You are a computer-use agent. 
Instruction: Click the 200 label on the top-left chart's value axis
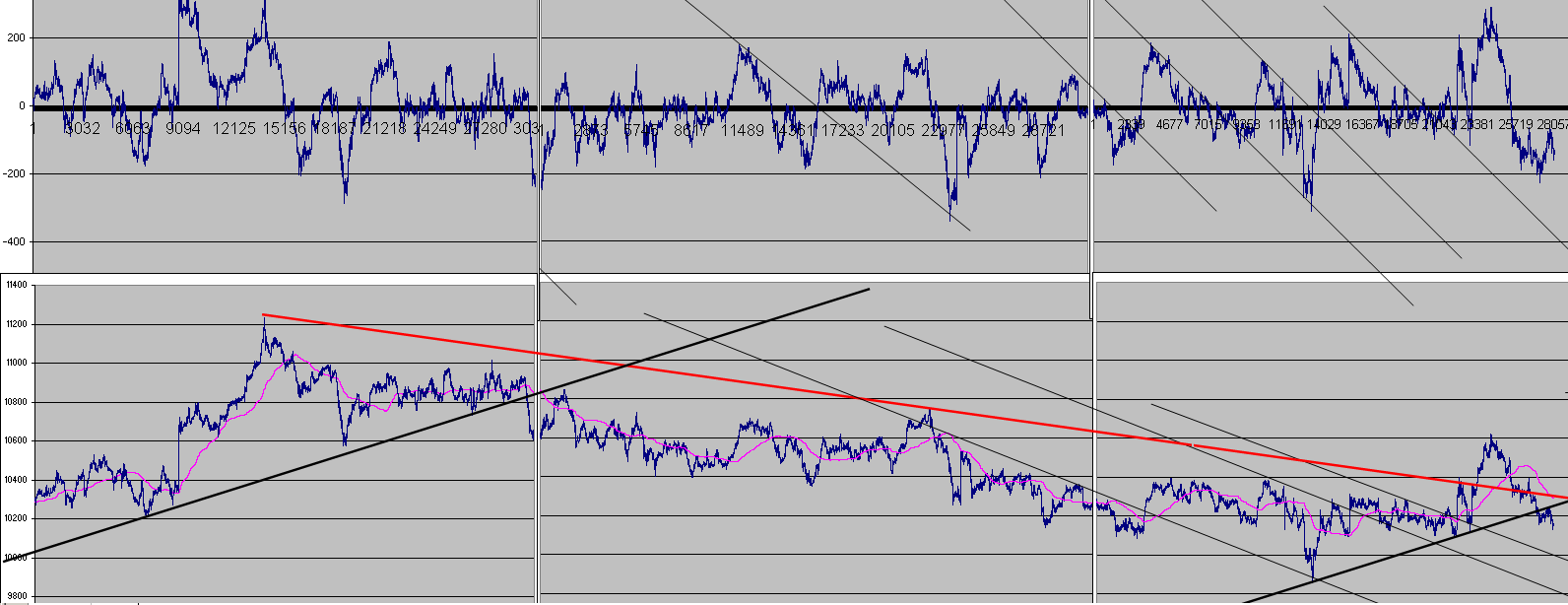[16, 37]
